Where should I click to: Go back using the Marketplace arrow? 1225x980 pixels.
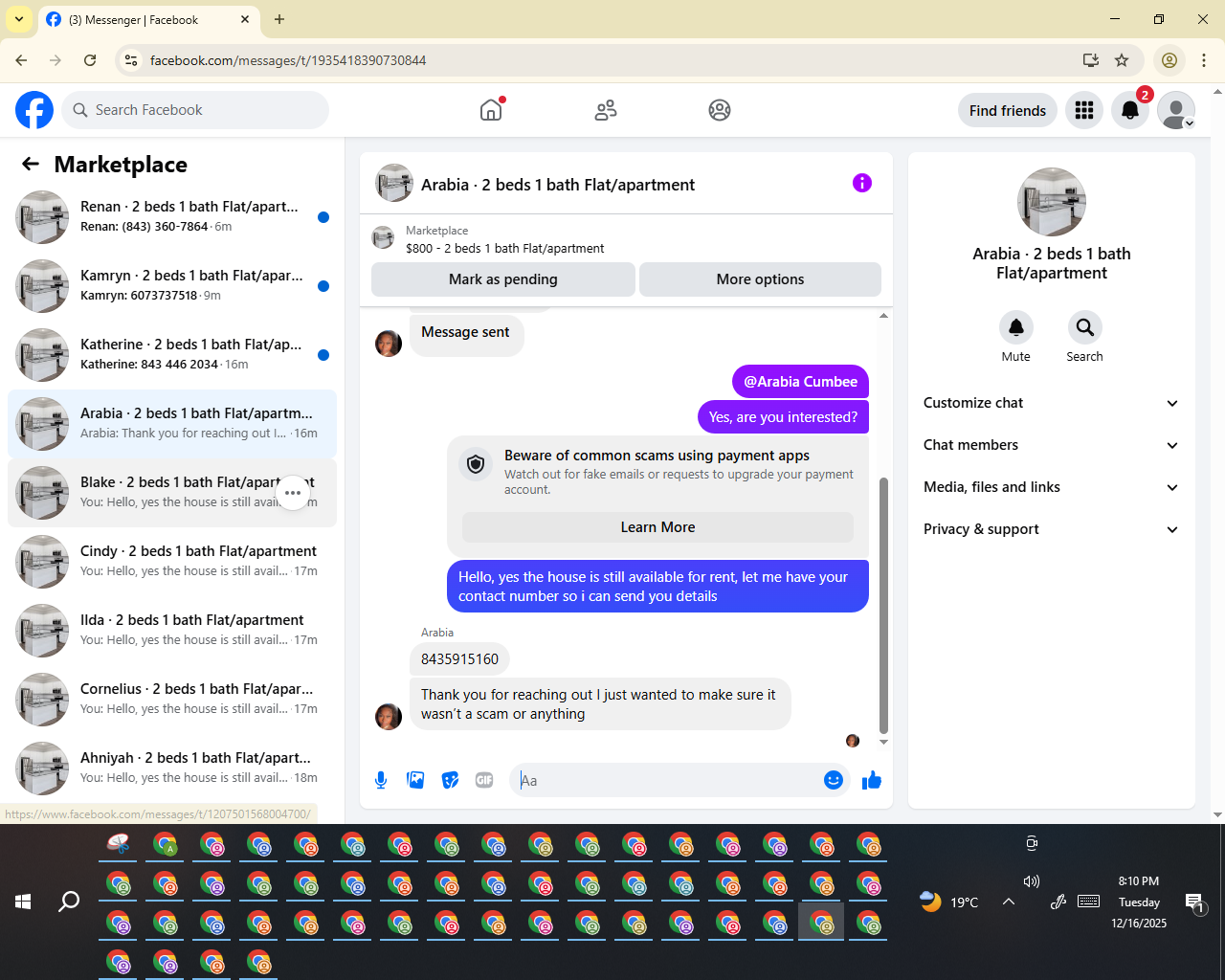[x=31, y=165]
